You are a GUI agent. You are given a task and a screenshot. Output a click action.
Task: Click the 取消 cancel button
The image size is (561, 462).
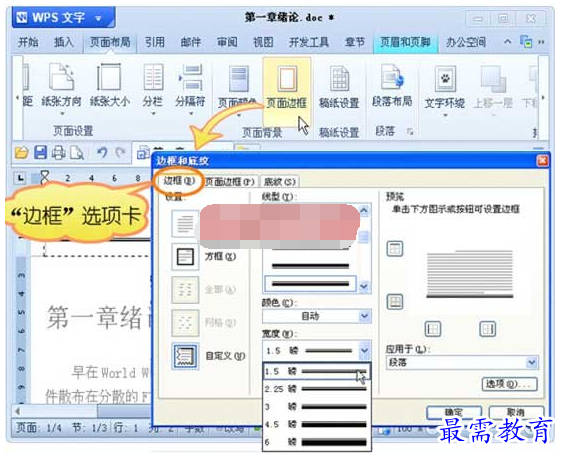(x=516, y=412)
